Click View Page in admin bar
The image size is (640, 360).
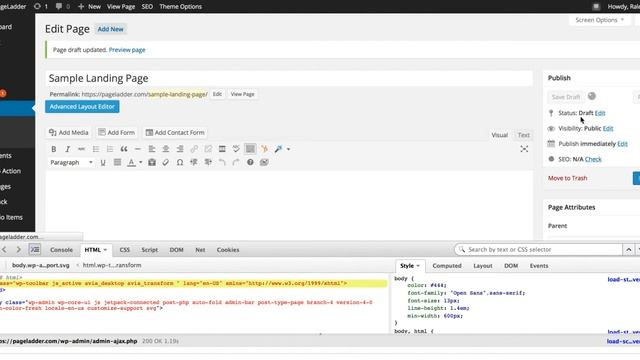point(121,7)
